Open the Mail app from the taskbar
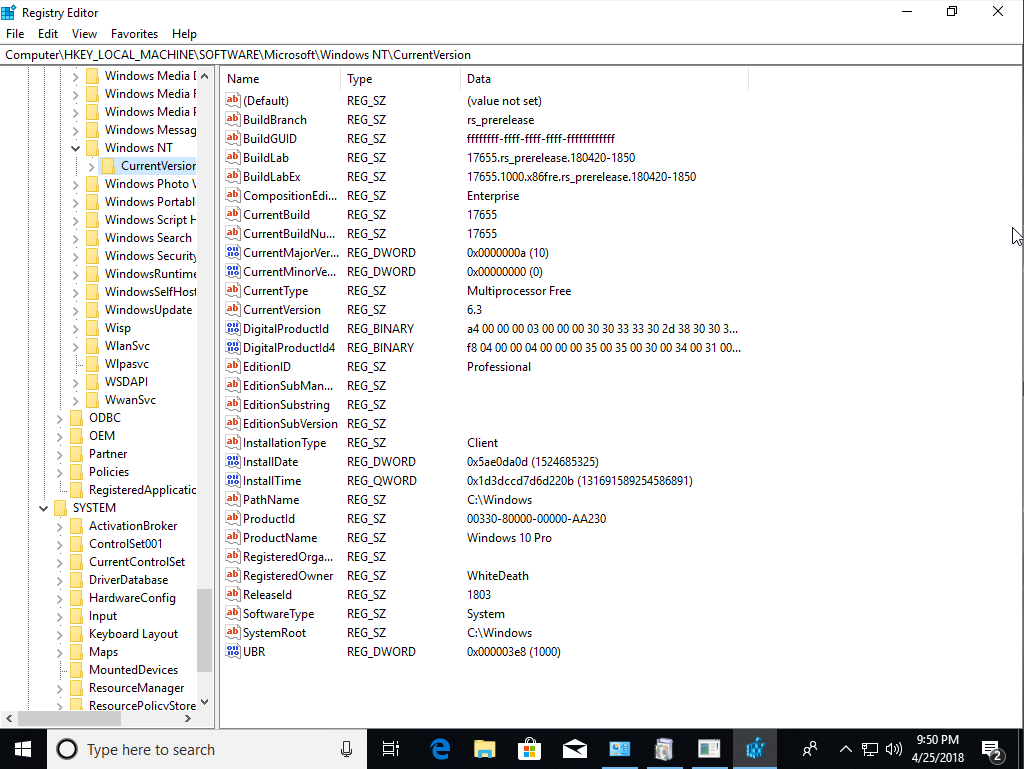1024x769 pixels. tap(575, 749)
